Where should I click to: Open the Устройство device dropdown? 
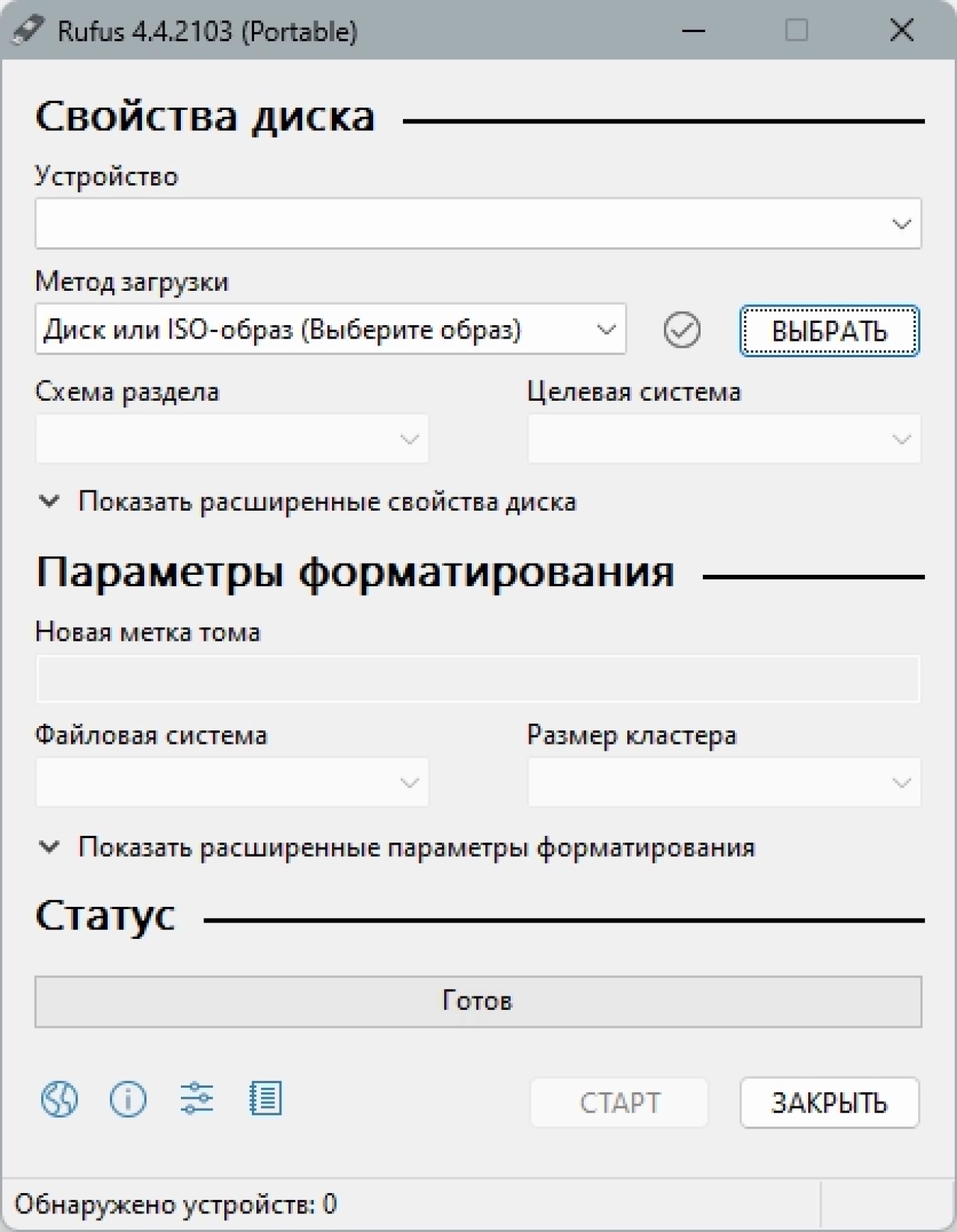[478, 224]
